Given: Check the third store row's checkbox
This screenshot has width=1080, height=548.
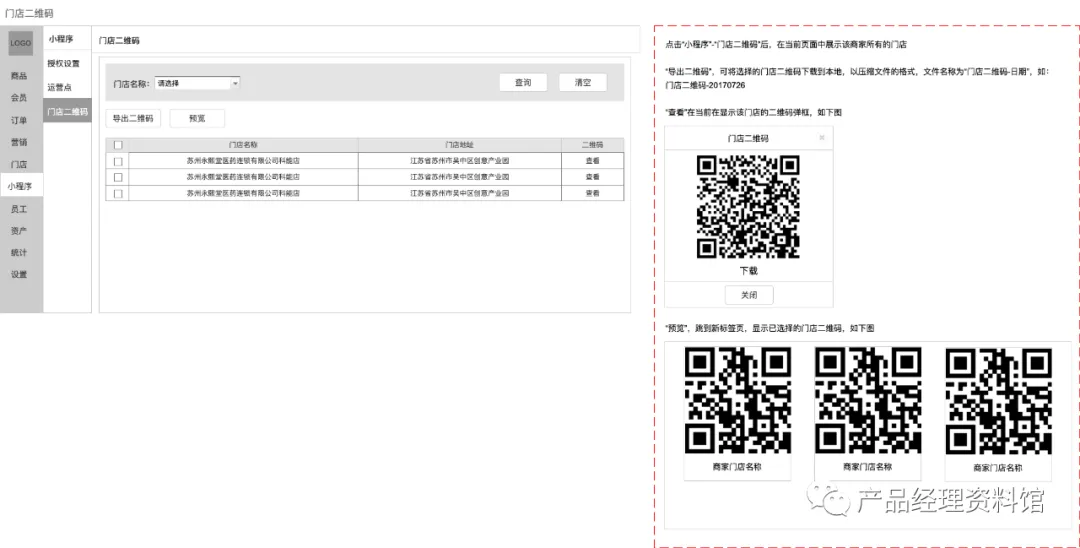Looking at the screenshot, I should 118,193.
